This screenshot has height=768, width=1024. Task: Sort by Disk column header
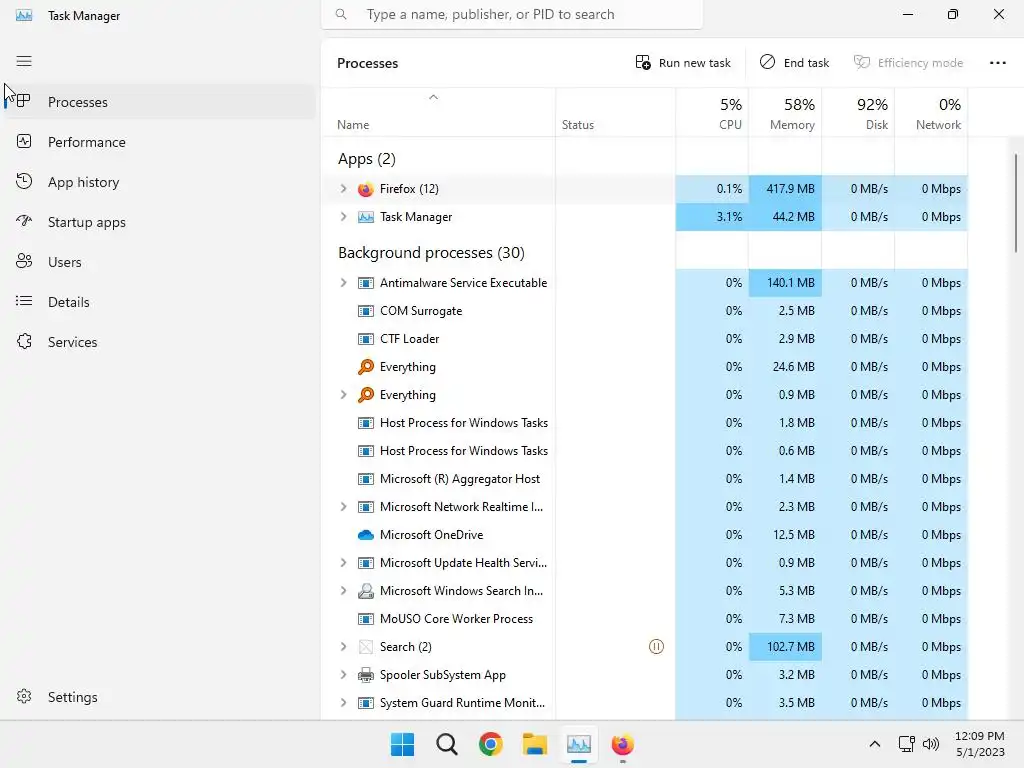858,113
